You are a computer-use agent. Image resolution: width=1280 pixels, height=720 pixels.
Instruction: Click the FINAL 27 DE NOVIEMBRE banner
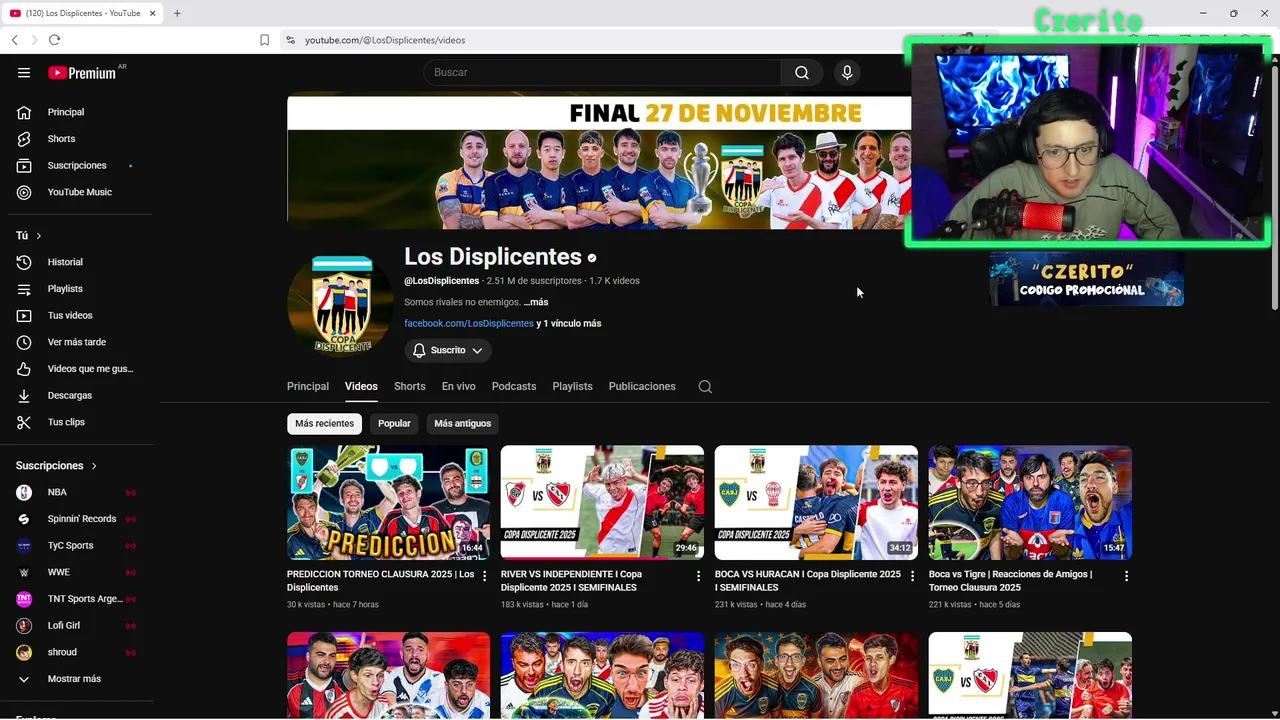tap(599, 162)
